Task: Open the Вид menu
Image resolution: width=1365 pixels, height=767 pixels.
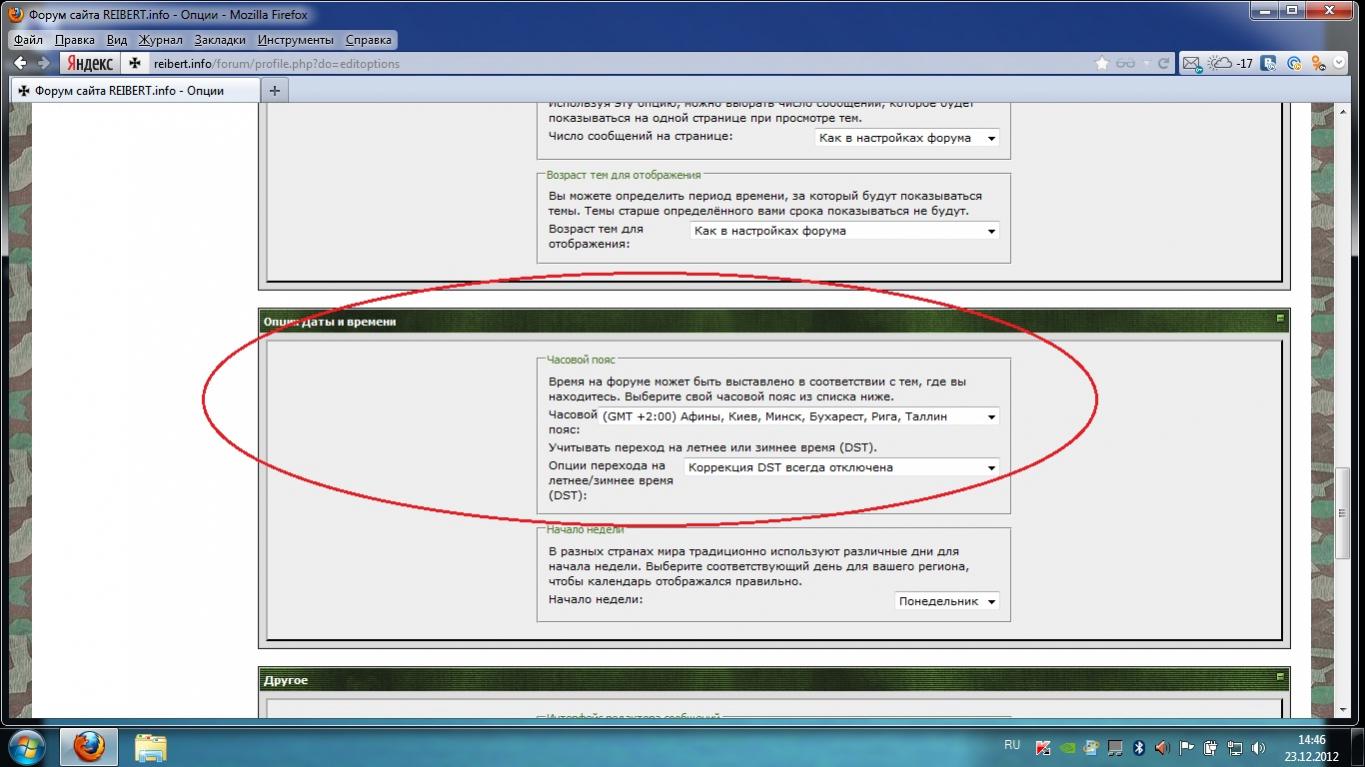Action: [x=117, y=40]
